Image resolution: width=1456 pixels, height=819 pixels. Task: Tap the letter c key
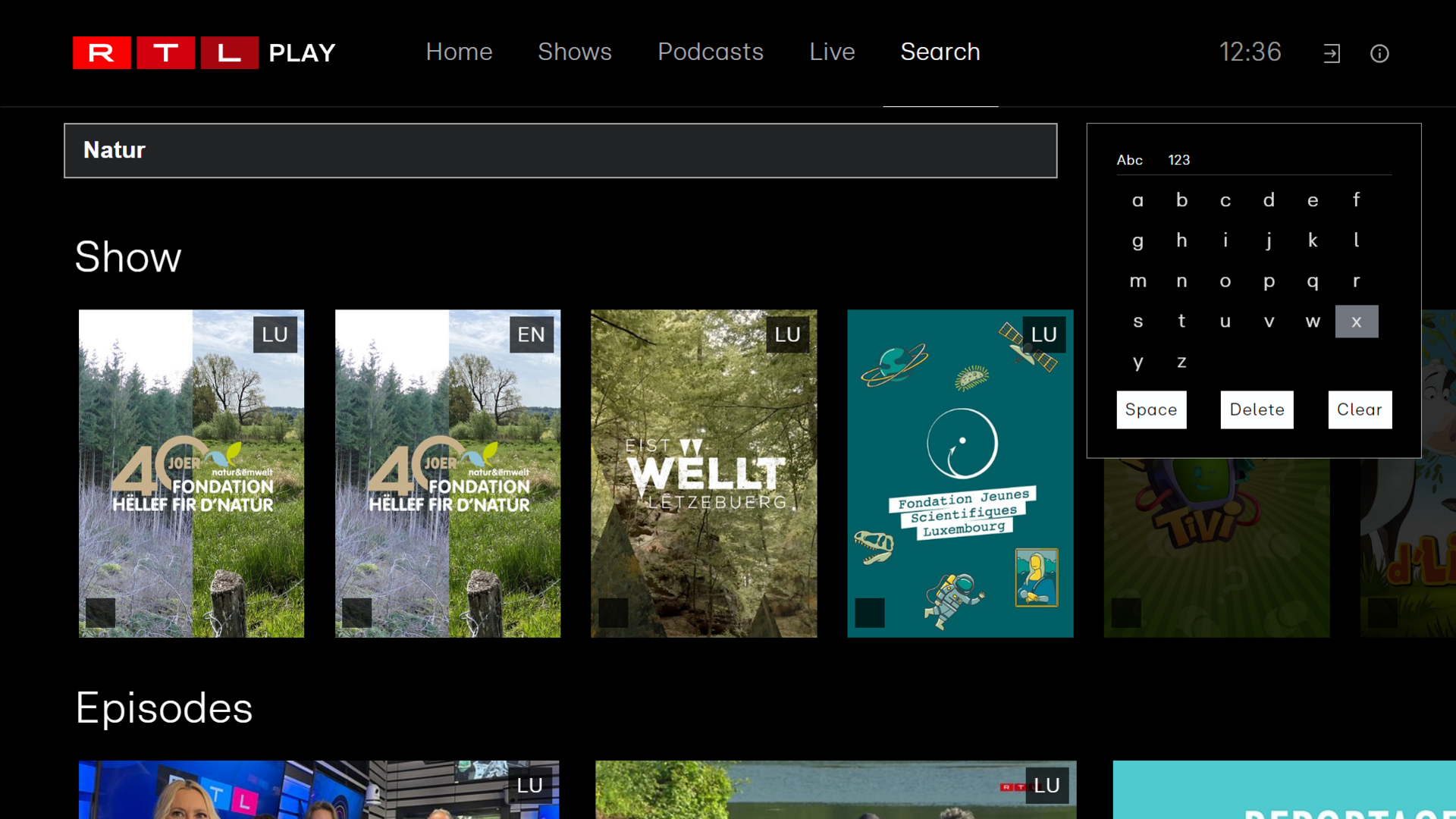pyautogui.click(x=1225, y=200)
